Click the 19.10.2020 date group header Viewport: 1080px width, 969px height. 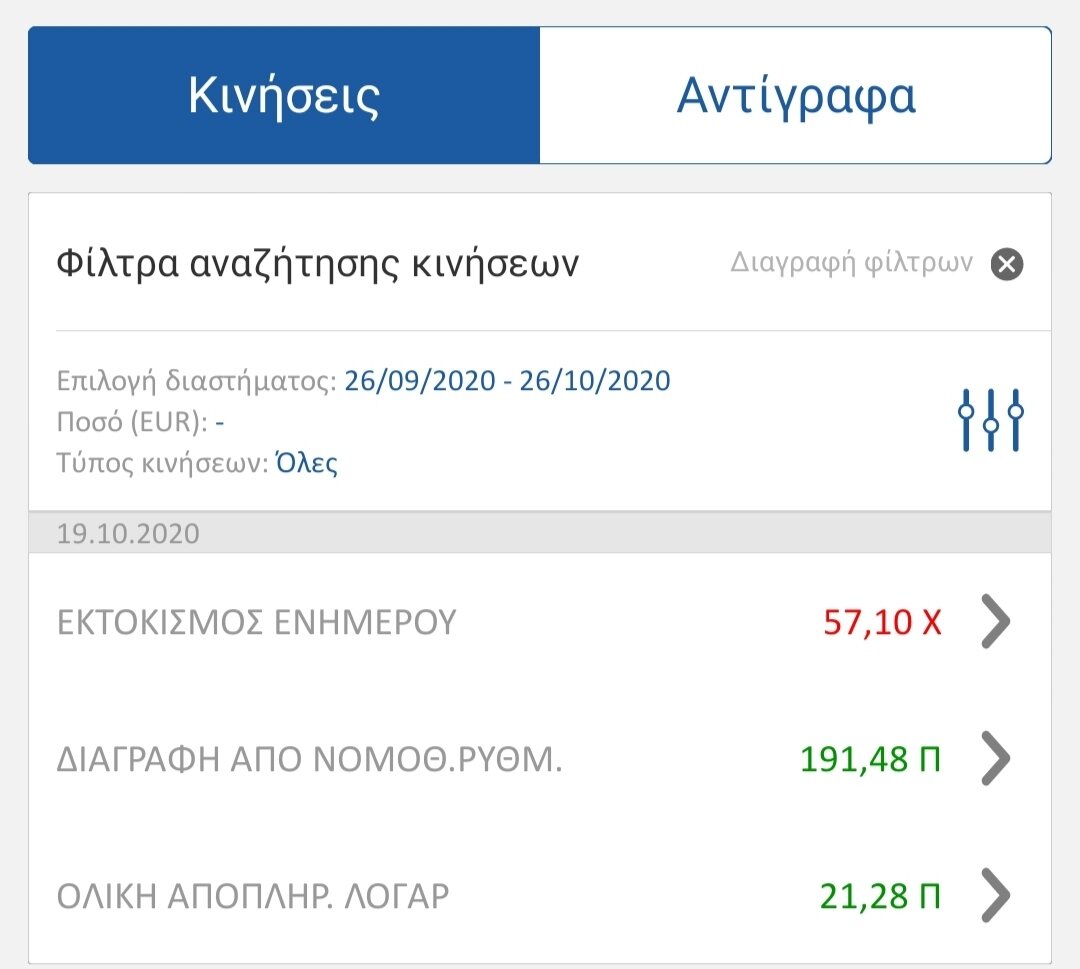(540, 533)
